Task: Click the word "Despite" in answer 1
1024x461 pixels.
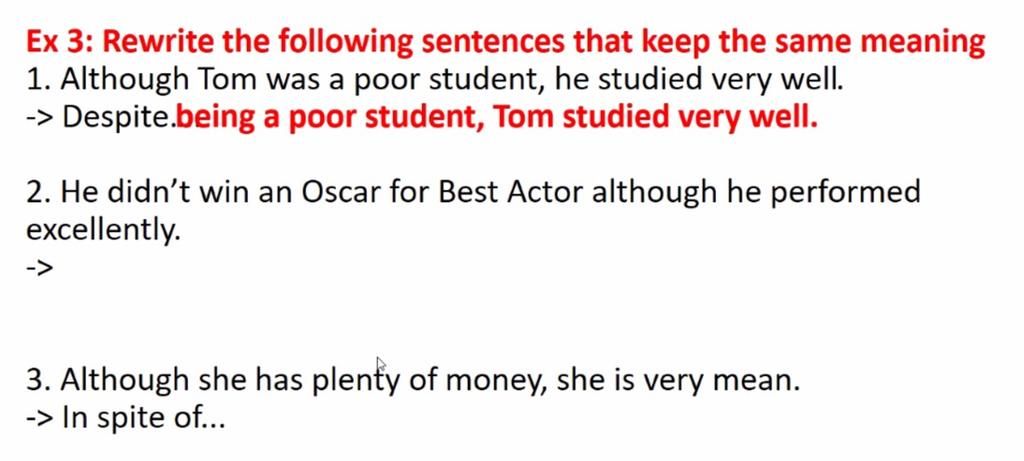Action: point(118,118)
